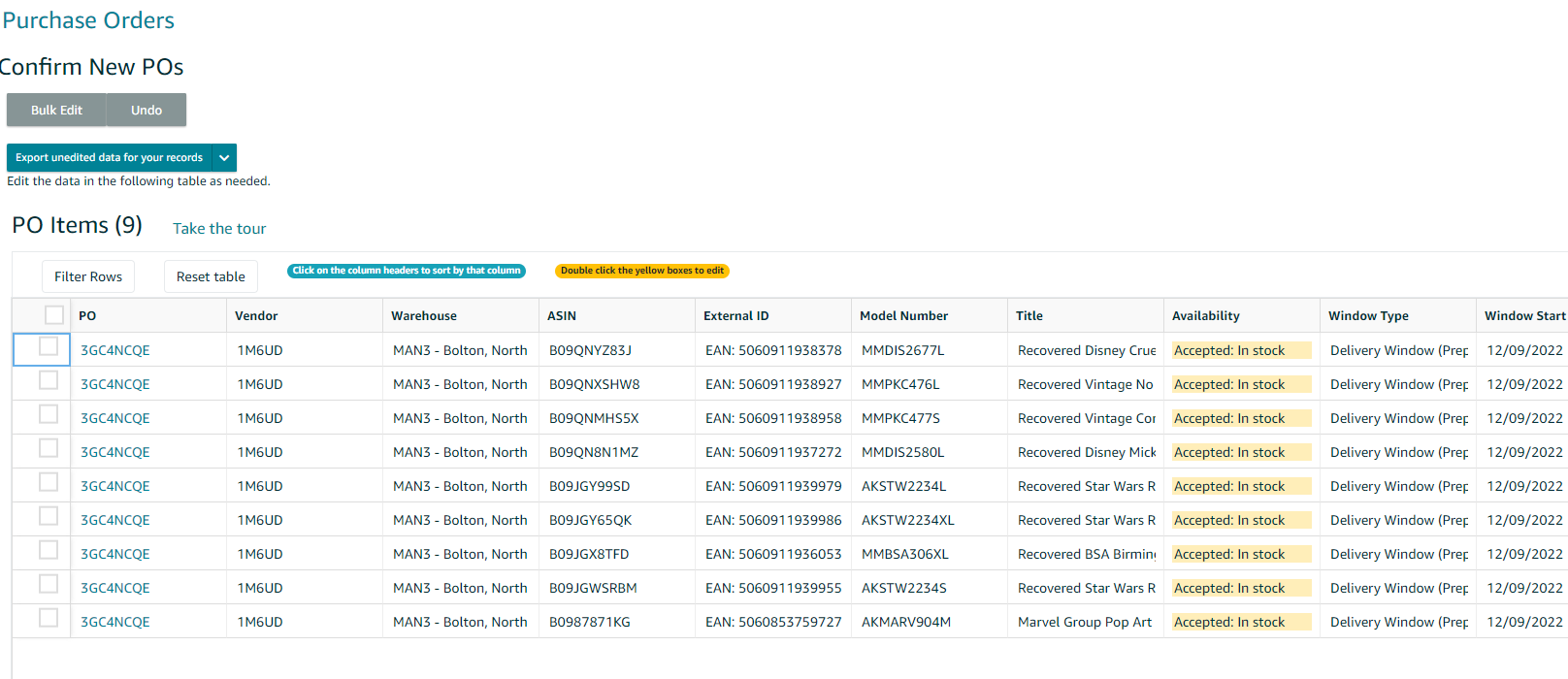Select Availability cell for AKSTW2234XL row
Viewport: 1568px width, 679px height.
[1242, 520]
